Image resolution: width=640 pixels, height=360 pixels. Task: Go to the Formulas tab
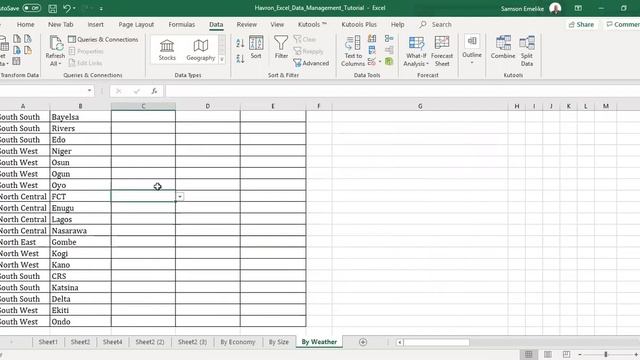coord(182,24)
